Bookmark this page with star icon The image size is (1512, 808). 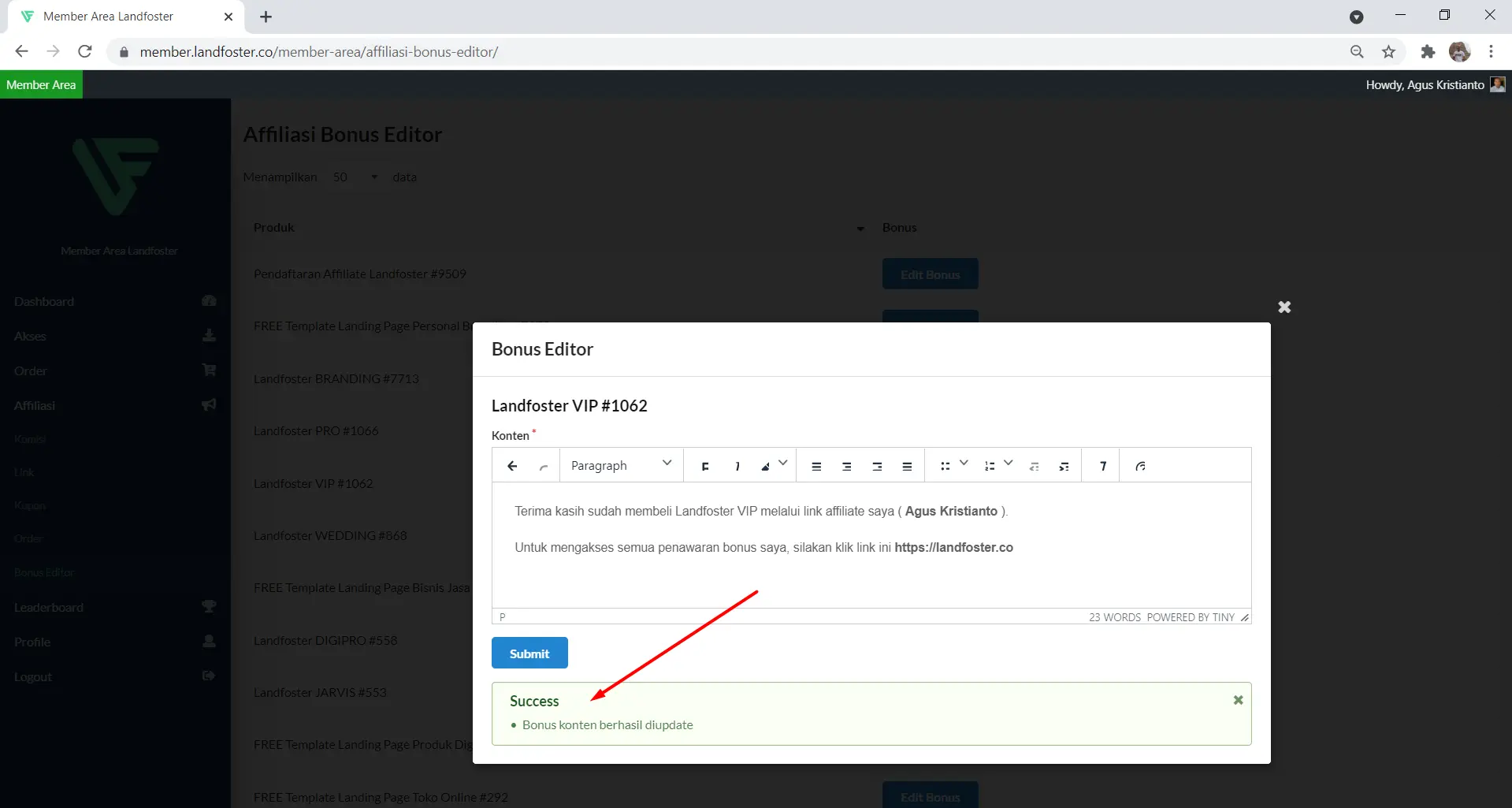(x=1388, y=52)
